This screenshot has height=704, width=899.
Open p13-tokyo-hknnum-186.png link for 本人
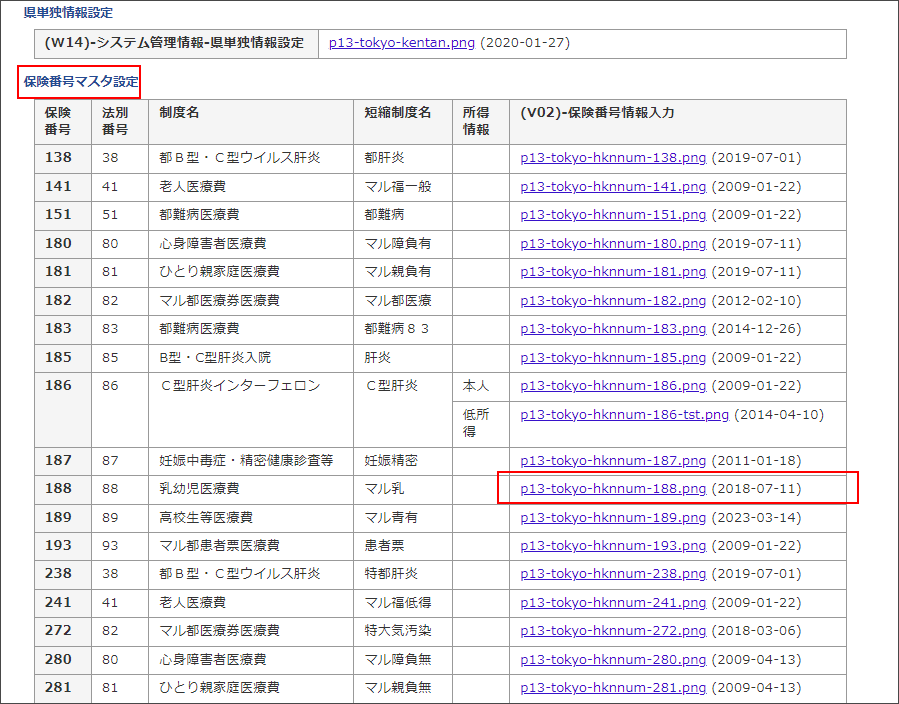click(613, 386)
